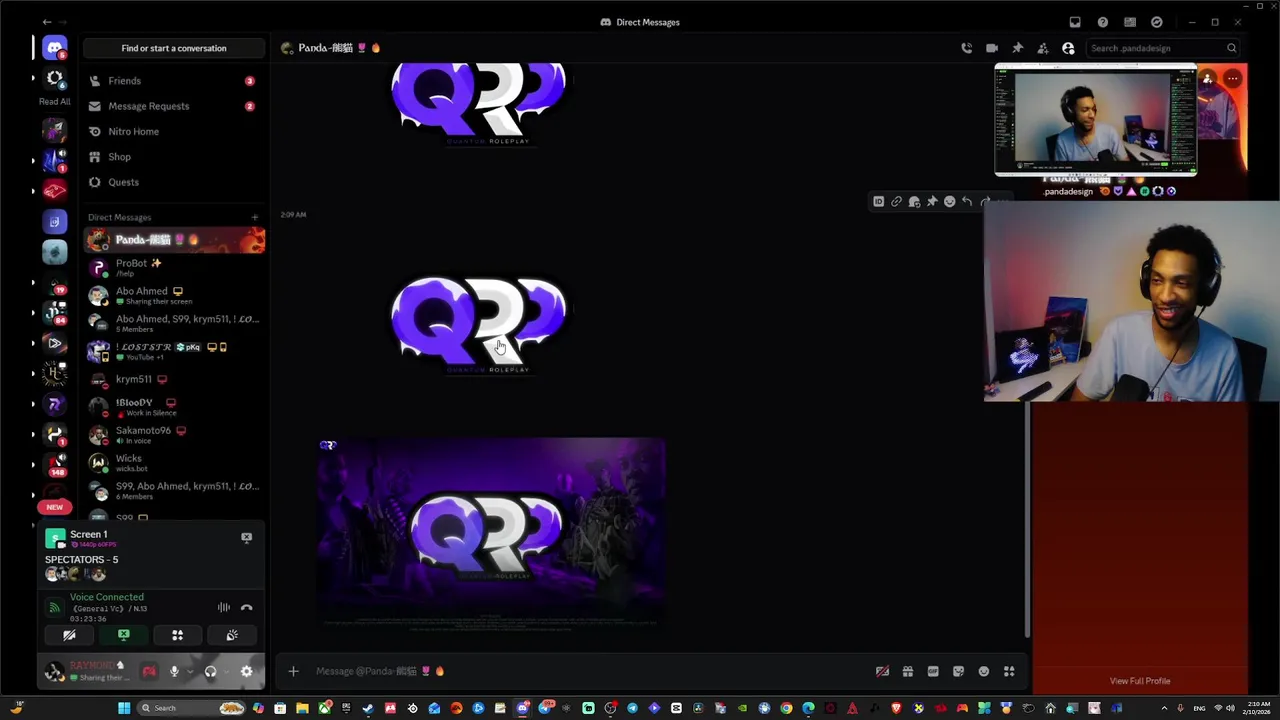Start a voice call with Panda
This screenshot has width=1280, height=720.
pos(966,48)
